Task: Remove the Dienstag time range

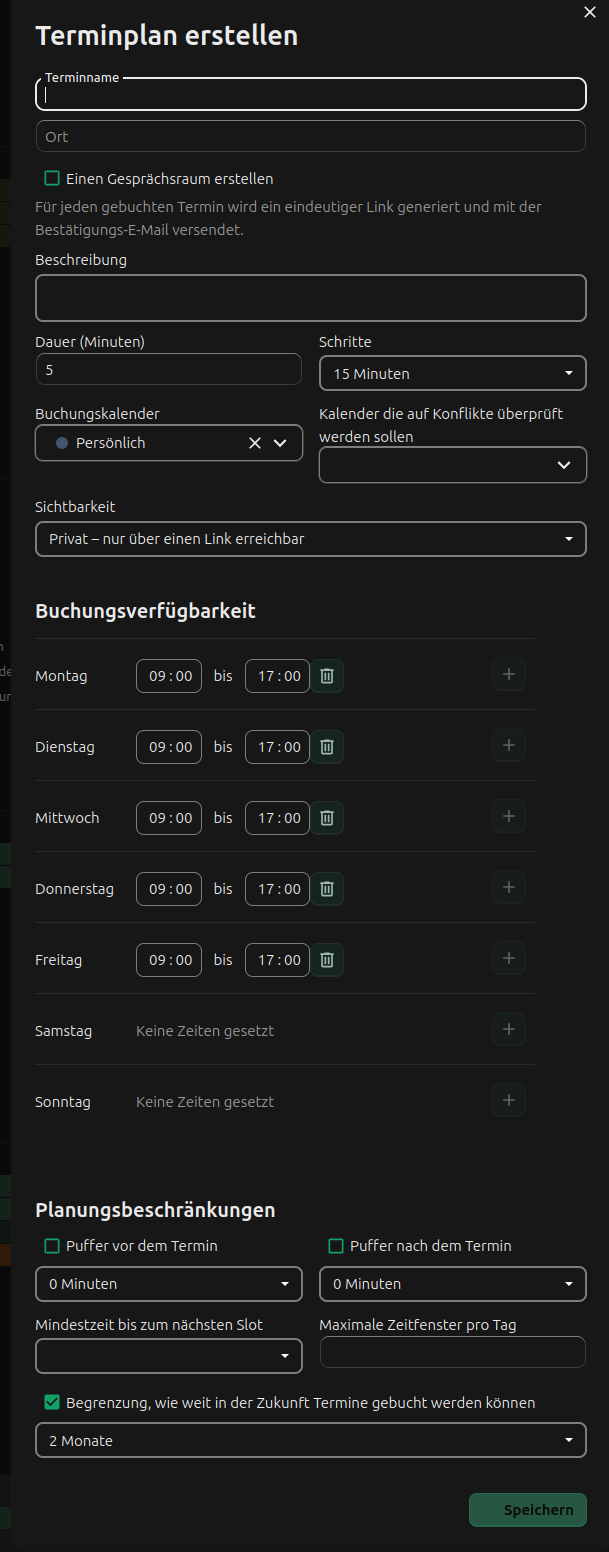Action: [327, 747]
